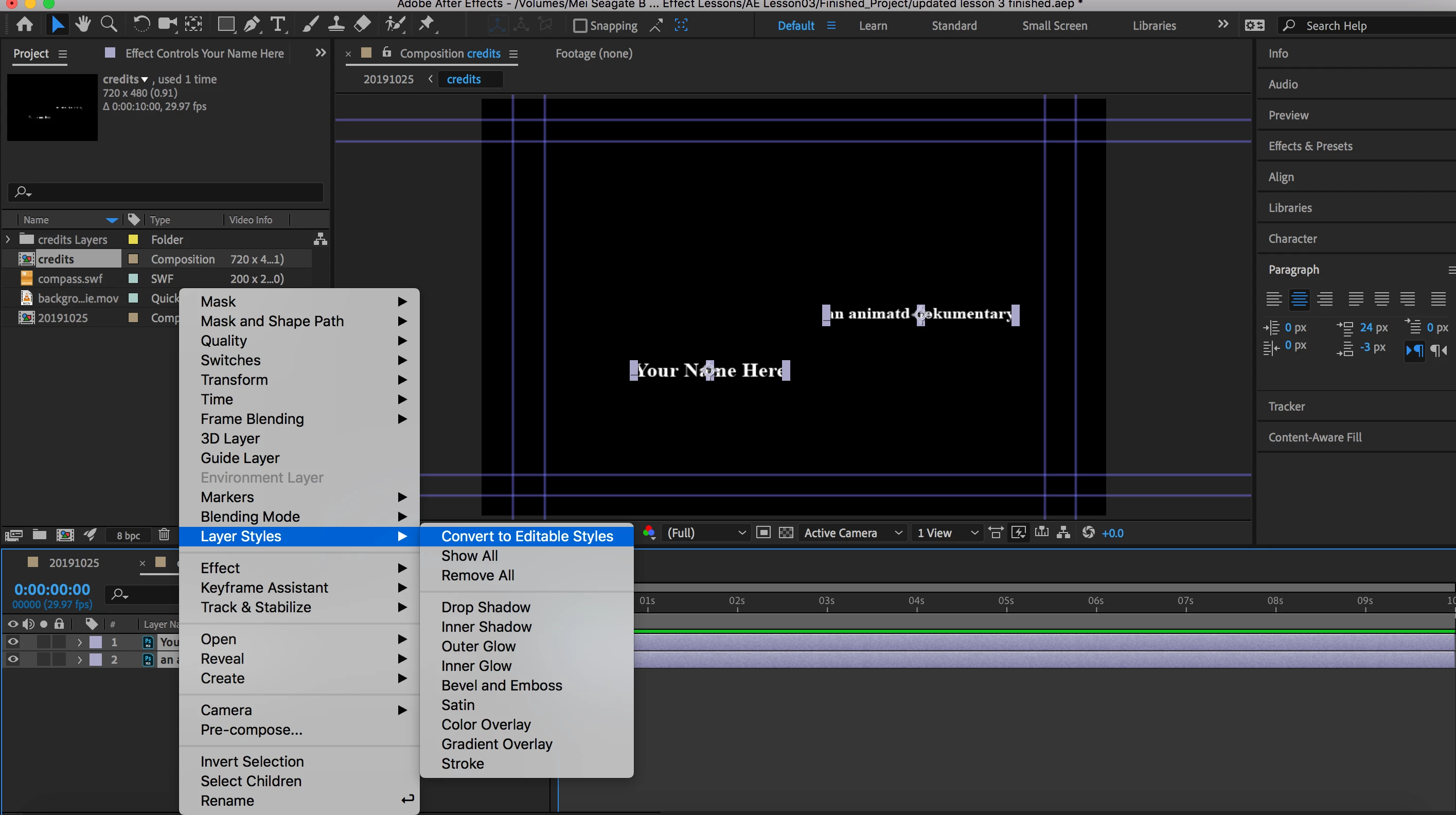Select the Pen tool
The image size is (1456, 815).
pyautogui.click(x=252, y=24)
